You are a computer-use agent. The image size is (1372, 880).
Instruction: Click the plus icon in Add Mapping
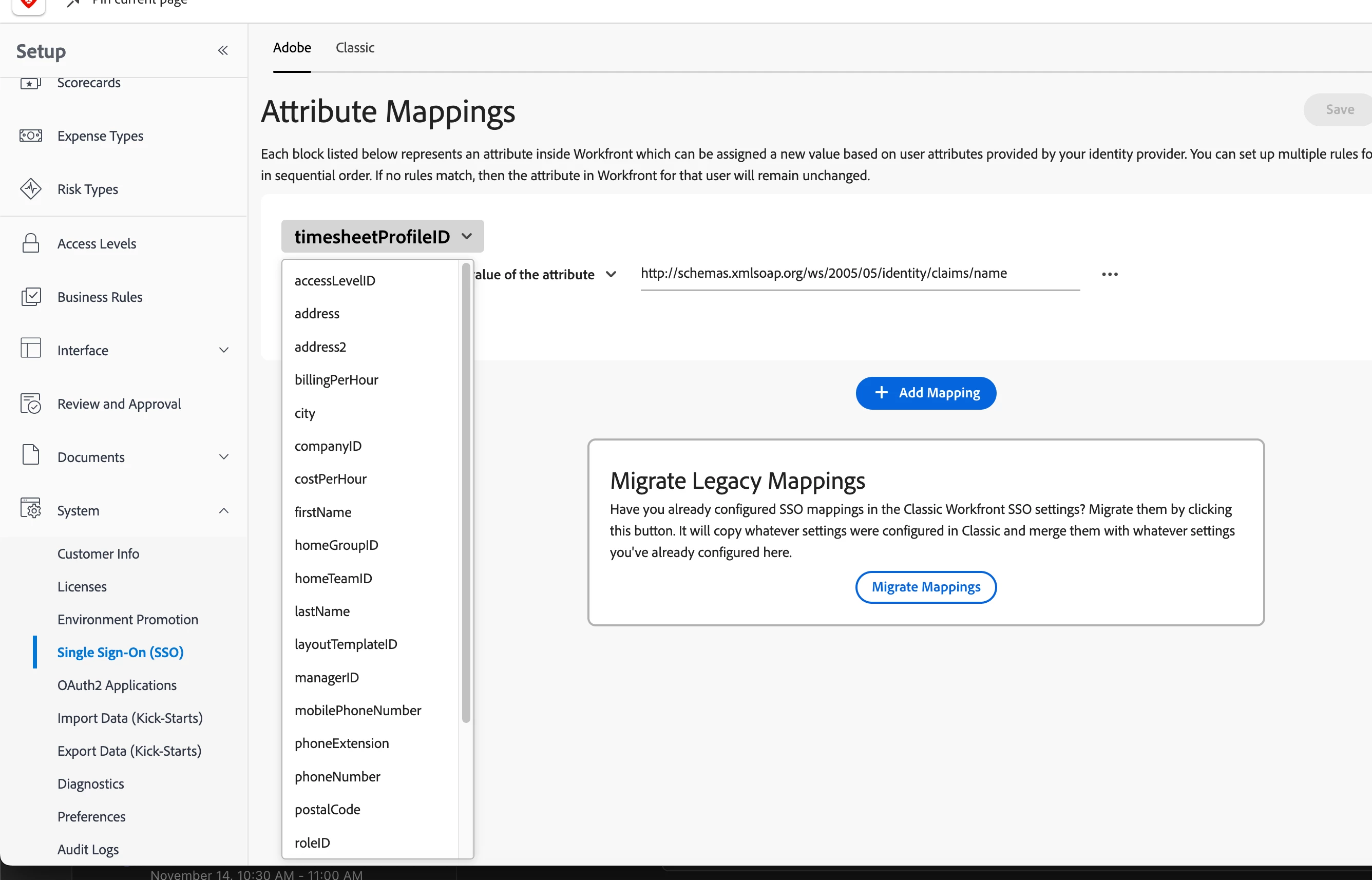pyautogui.click(x=881, y=393)
